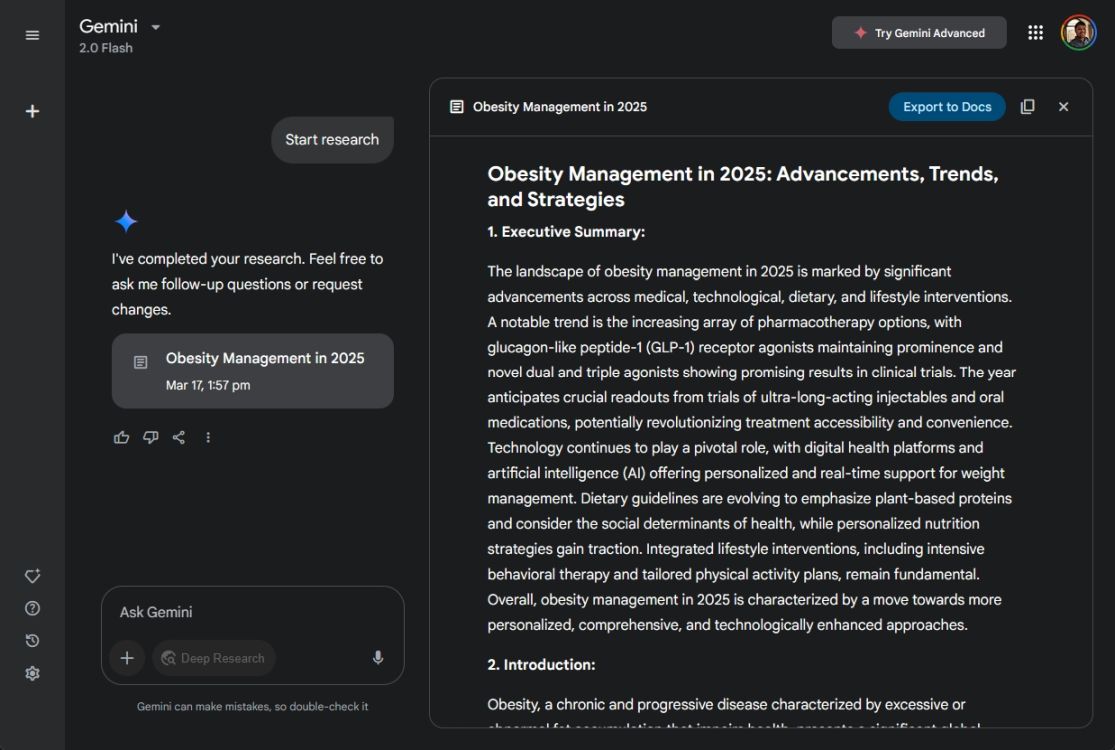Open your Google account profile menu
1115x750 pixels.
[1079, 32]
